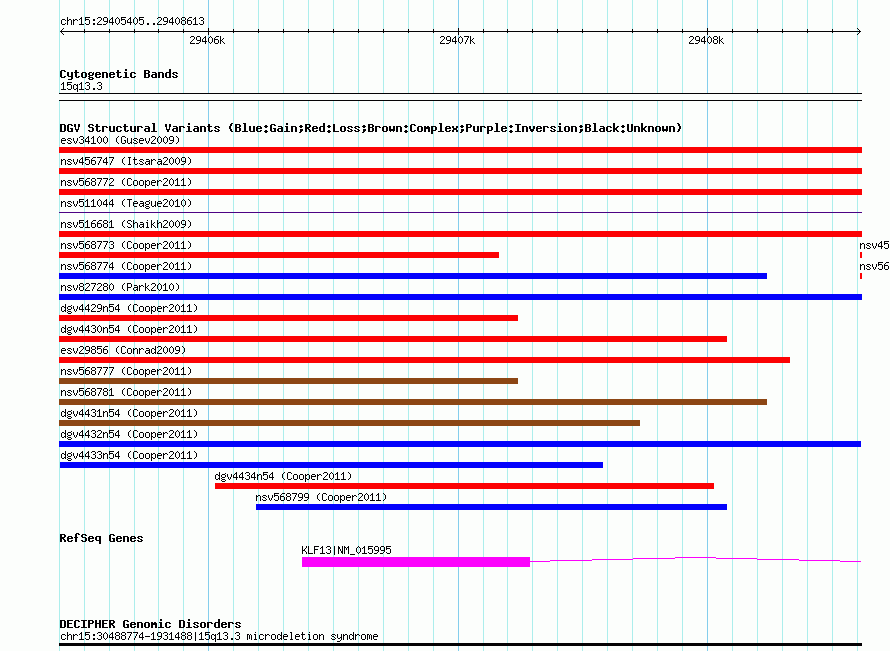
Task: Click the partially cut nsv45 label at right
Action: tap(874, 245)
